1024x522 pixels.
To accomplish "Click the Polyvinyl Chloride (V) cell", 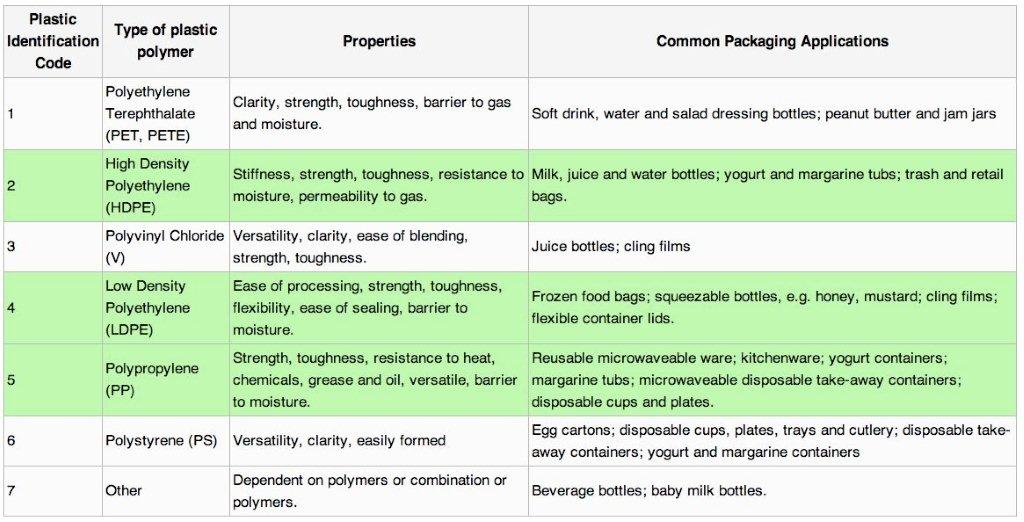I will (x=165, y=246).
